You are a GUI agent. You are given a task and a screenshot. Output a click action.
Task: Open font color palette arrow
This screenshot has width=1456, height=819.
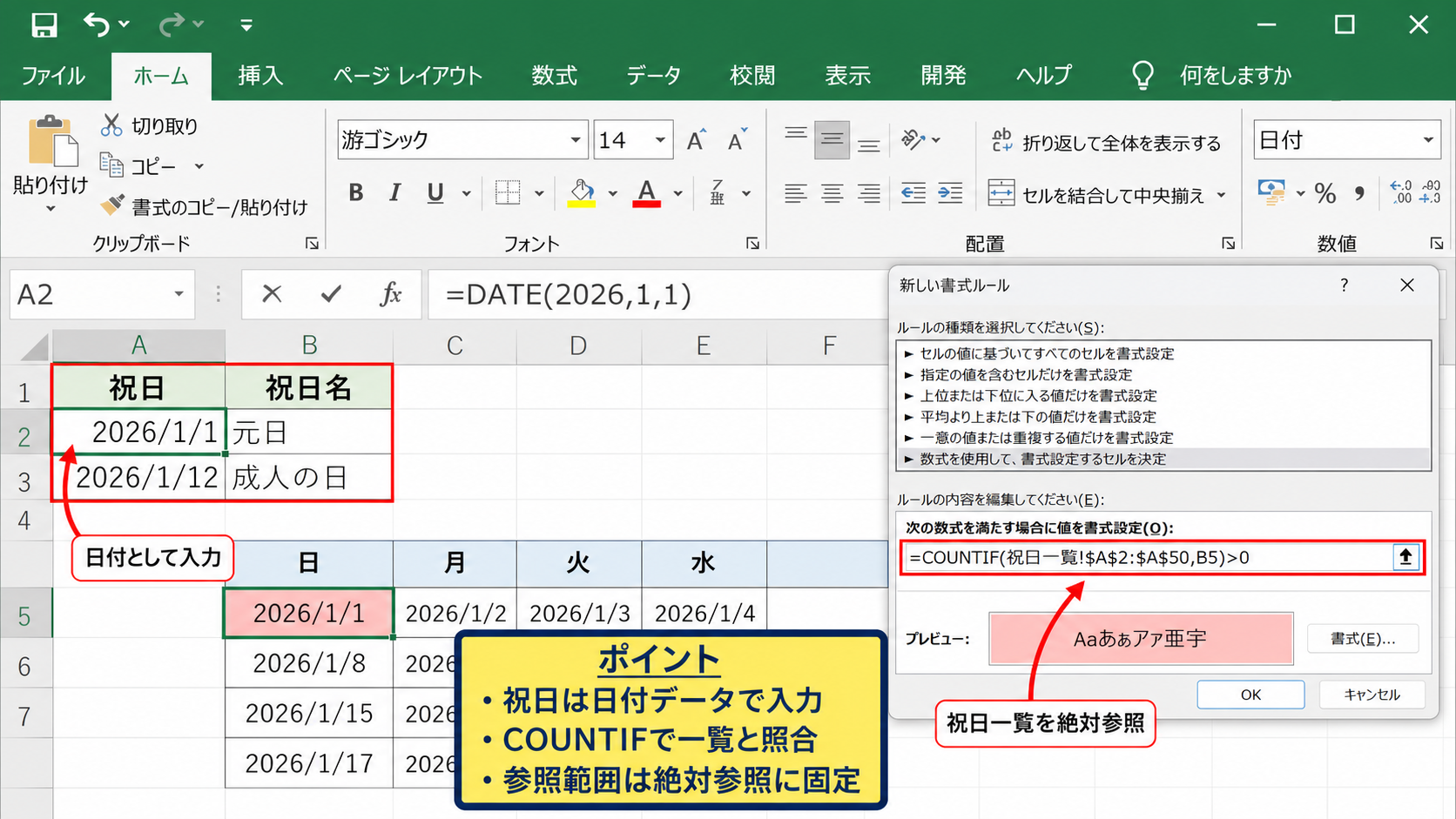pos(677,194)
